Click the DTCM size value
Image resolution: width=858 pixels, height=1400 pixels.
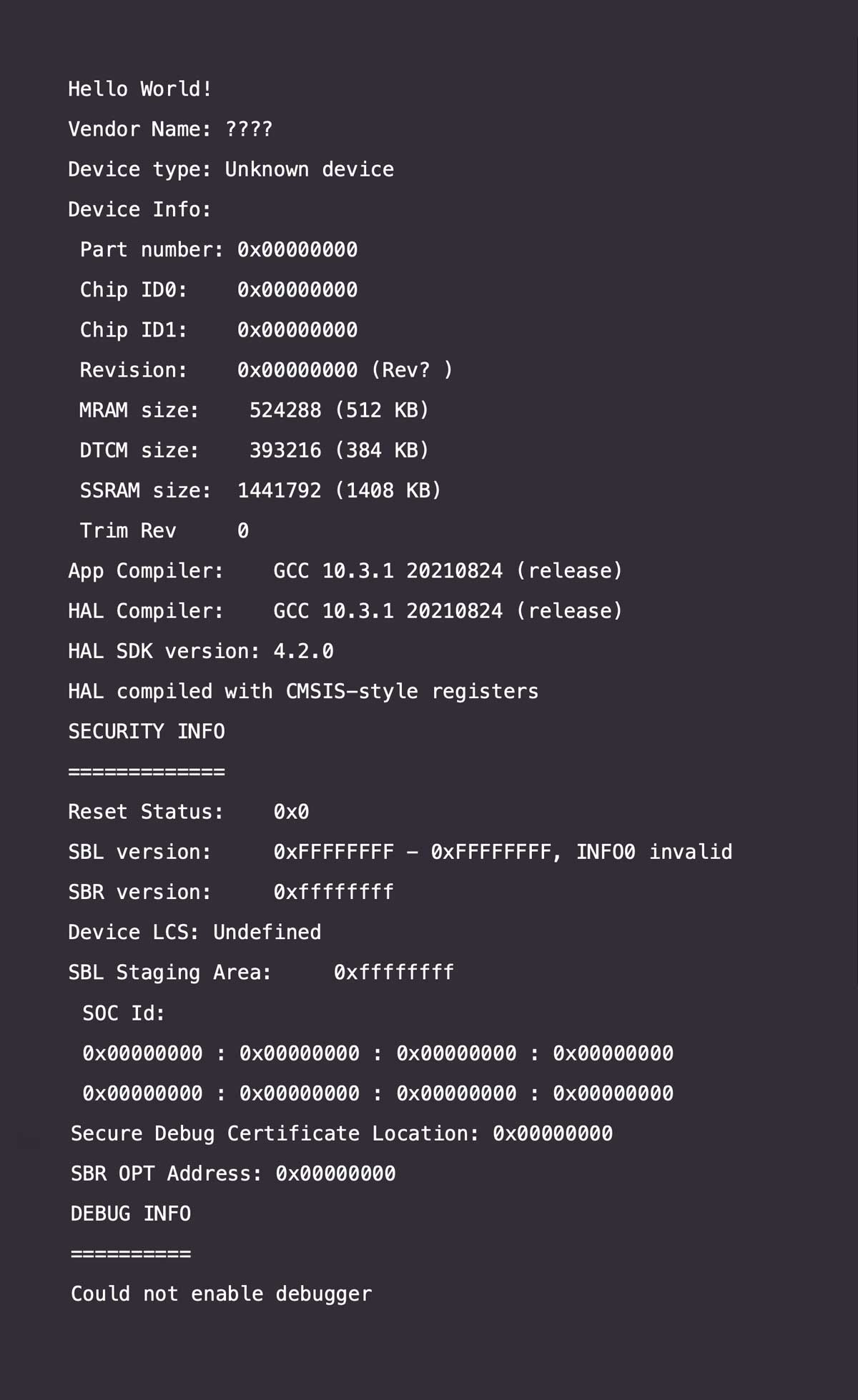click(x=339, y=450)
